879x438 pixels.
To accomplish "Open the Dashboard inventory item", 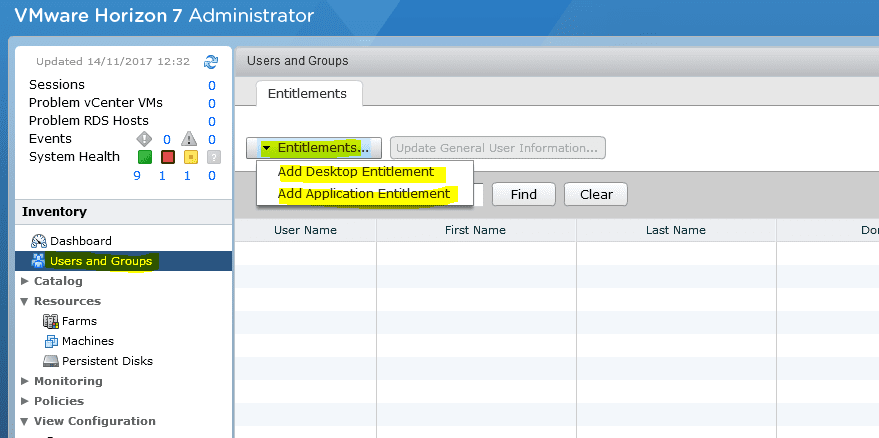I will [x=80, y=241].
